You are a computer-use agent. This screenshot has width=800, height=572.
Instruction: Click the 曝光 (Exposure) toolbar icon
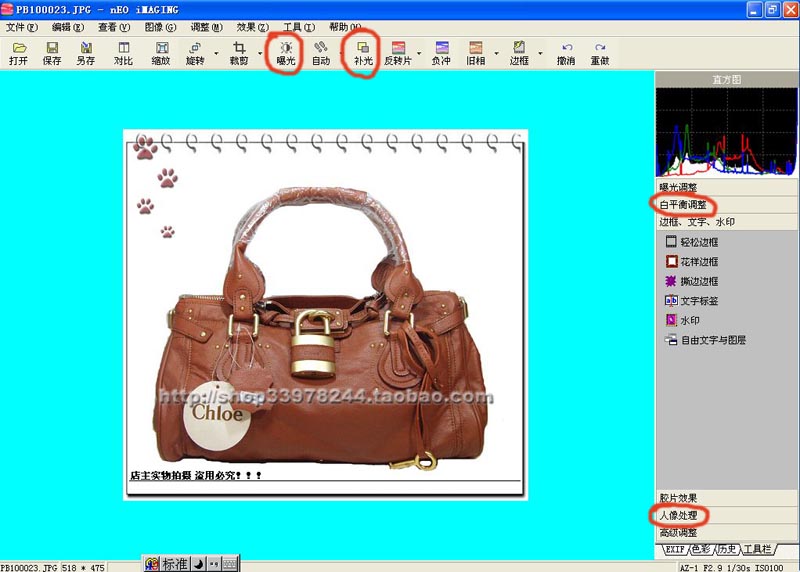[x=286, y=54]
